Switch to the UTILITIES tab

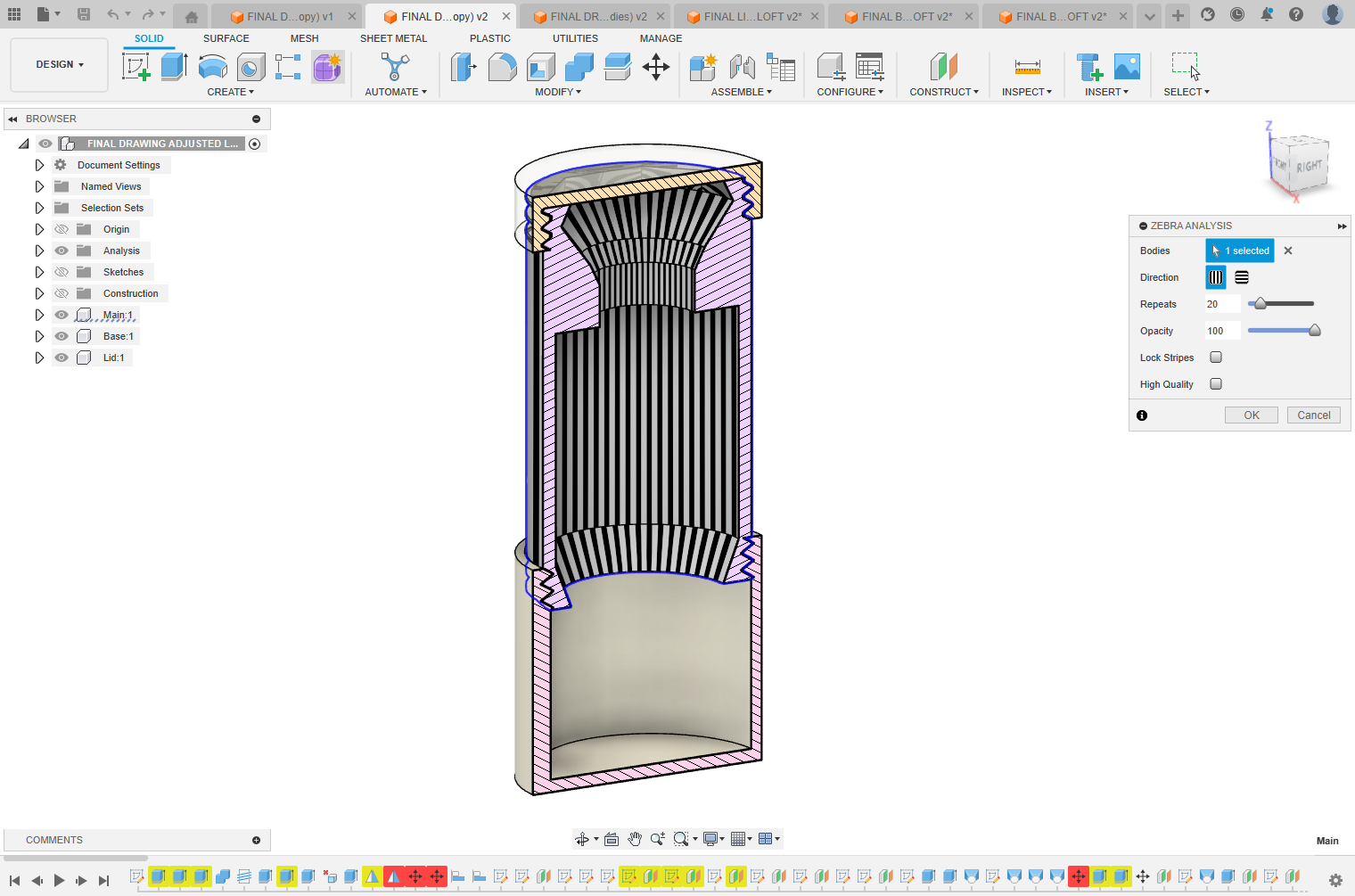point(575,38)
